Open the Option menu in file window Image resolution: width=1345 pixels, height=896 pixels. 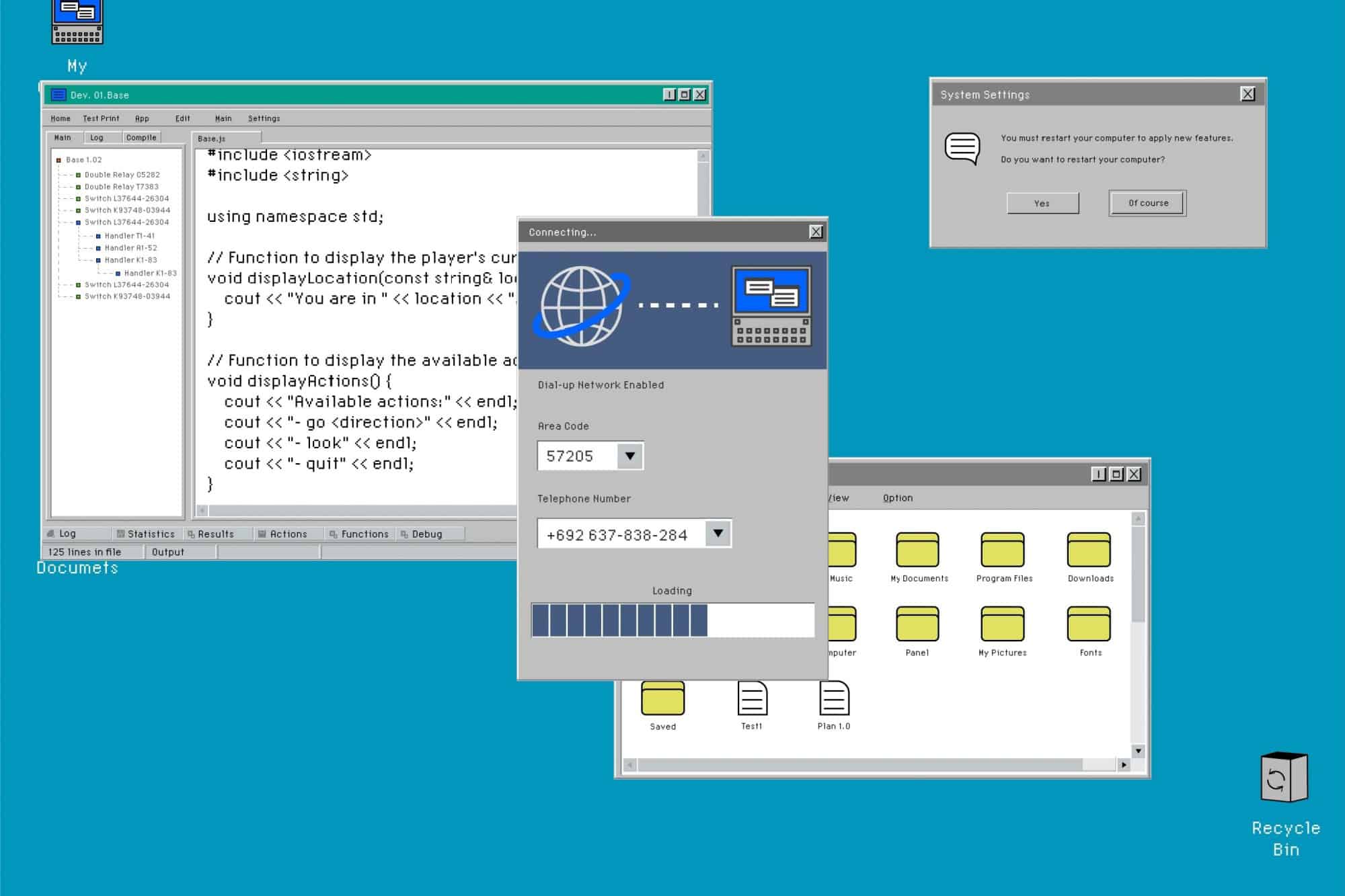898,498
